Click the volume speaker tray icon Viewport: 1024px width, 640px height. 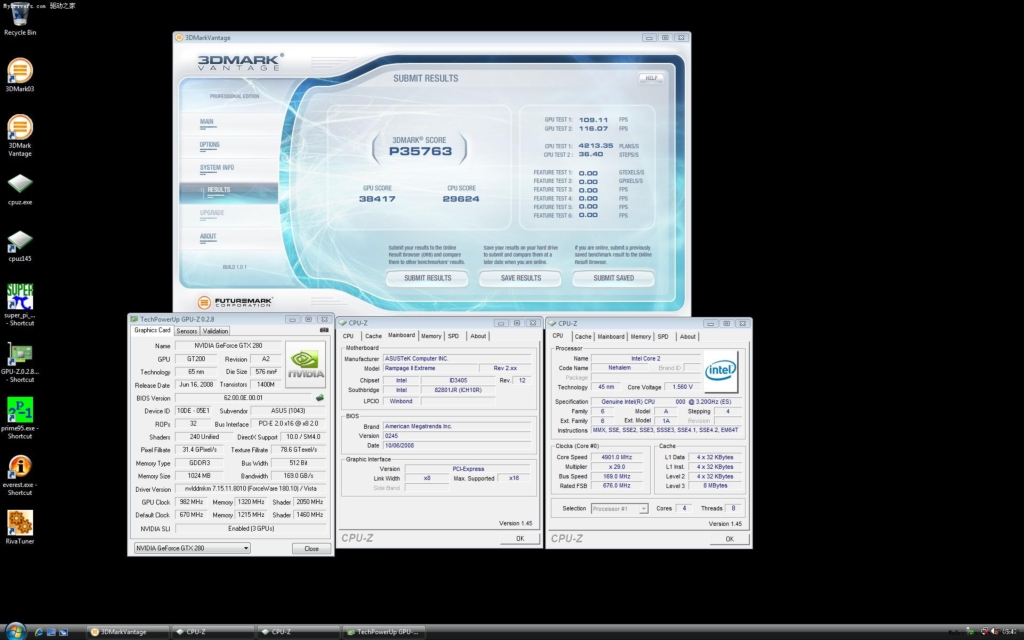[x=994, y=632]
